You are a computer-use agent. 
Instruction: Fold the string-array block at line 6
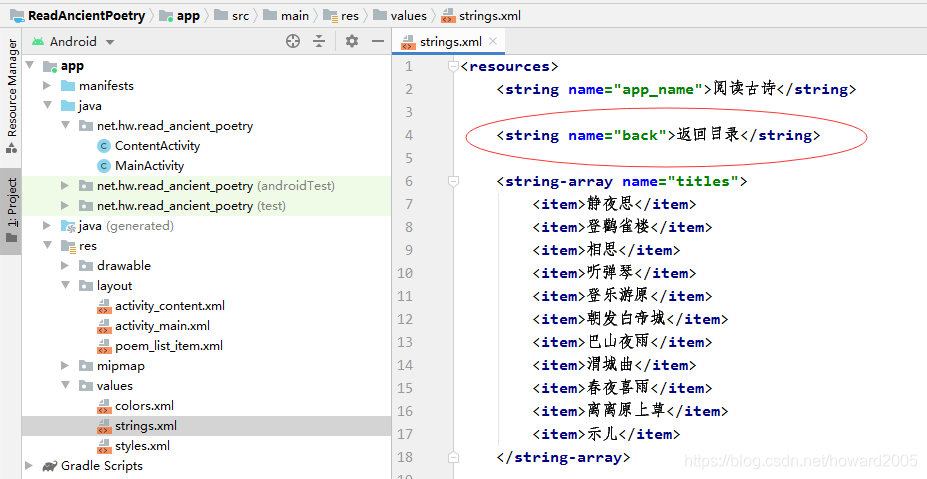453,182
